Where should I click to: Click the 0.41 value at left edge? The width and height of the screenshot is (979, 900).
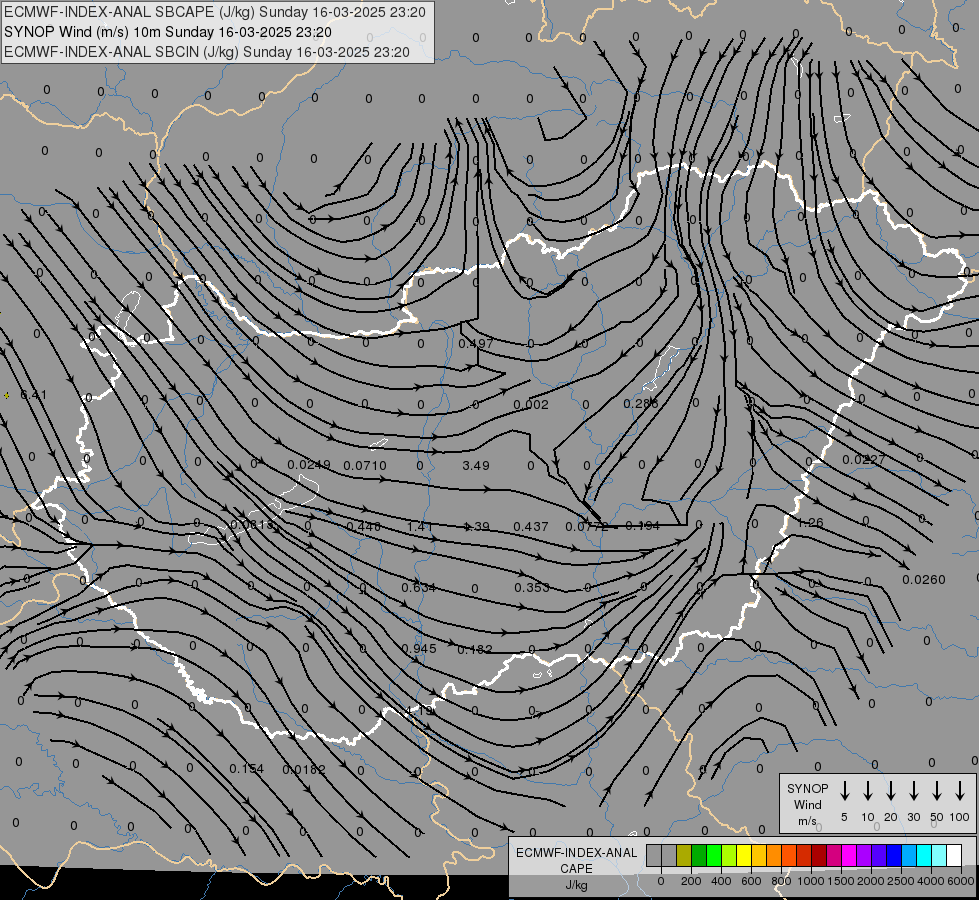point(33,395)
